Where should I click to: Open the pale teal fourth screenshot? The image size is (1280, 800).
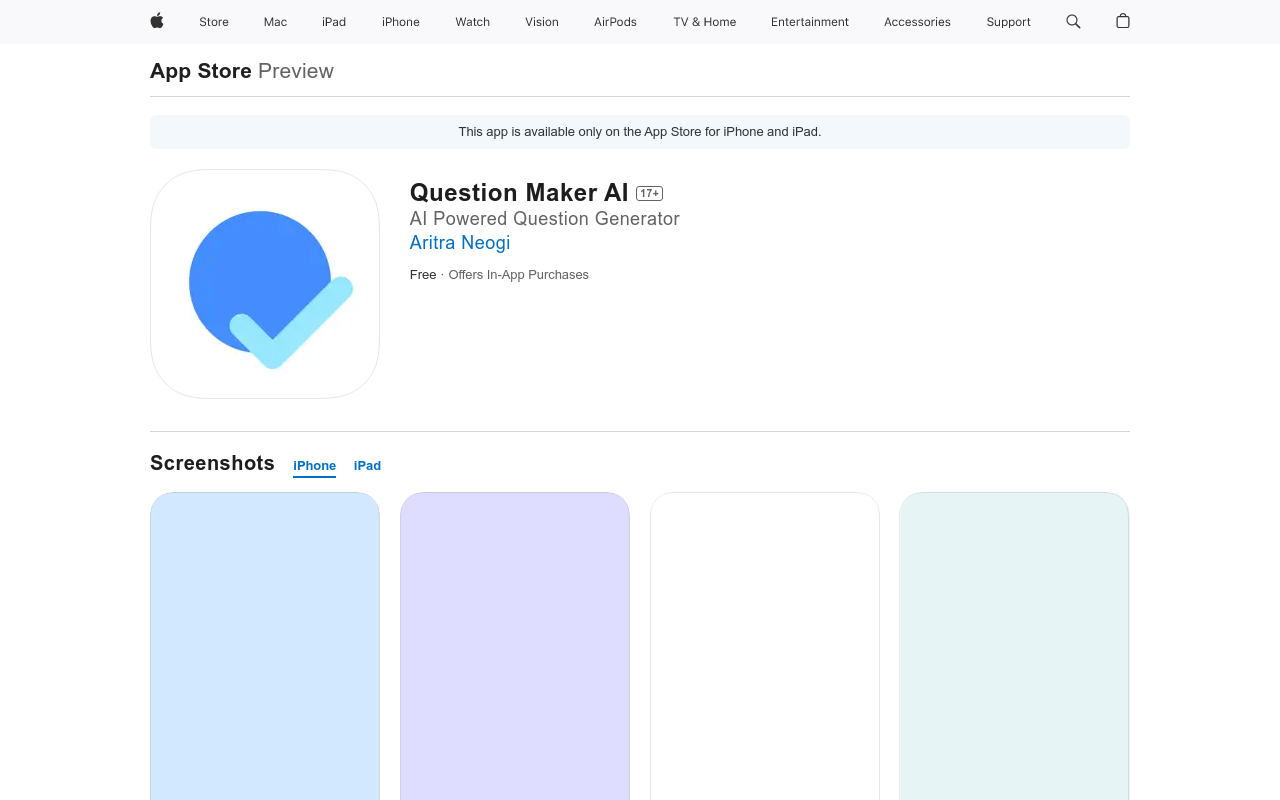(1014, 646)
